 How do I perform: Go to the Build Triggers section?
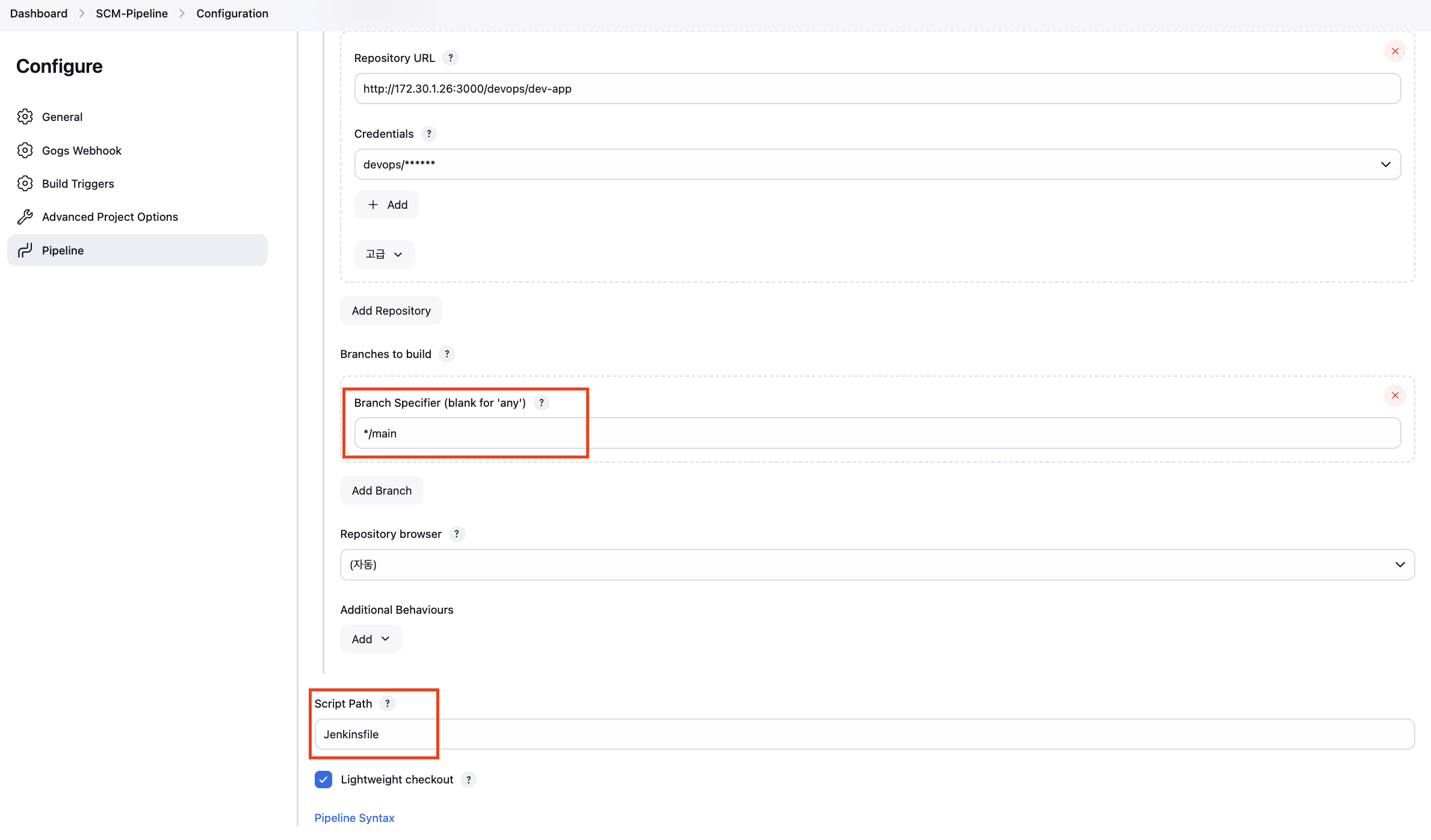click(78, 184)
